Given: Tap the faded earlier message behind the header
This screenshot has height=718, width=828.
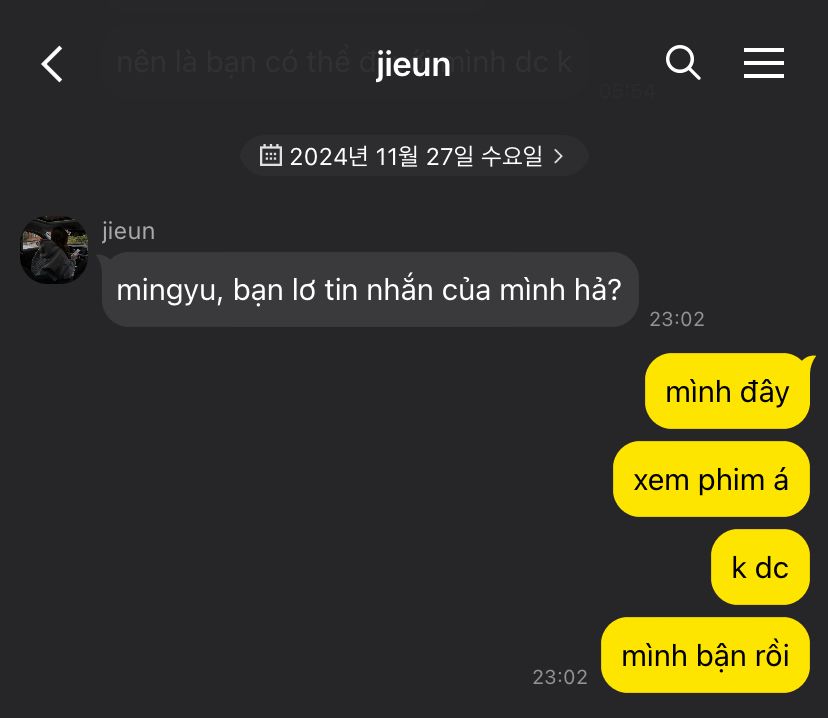Looking at the screenshot, I should pyautogui.click(x=345, y=62).
